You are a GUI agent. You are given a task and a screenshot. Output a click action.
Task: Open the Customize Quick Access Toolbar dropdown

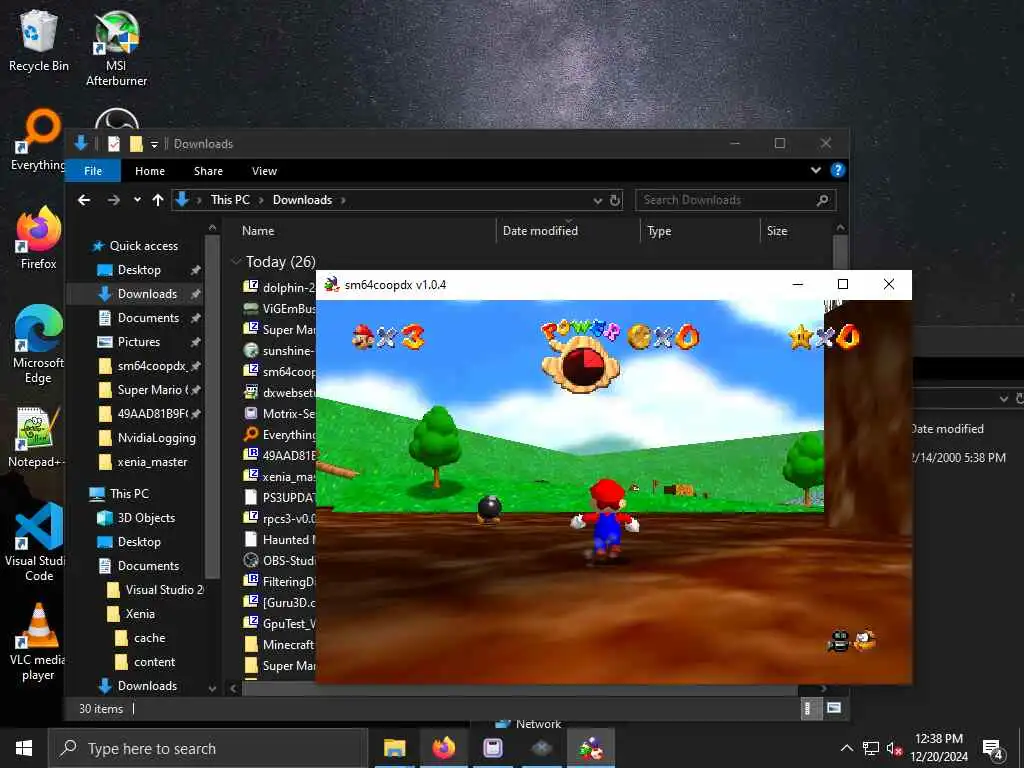[154, 144]
